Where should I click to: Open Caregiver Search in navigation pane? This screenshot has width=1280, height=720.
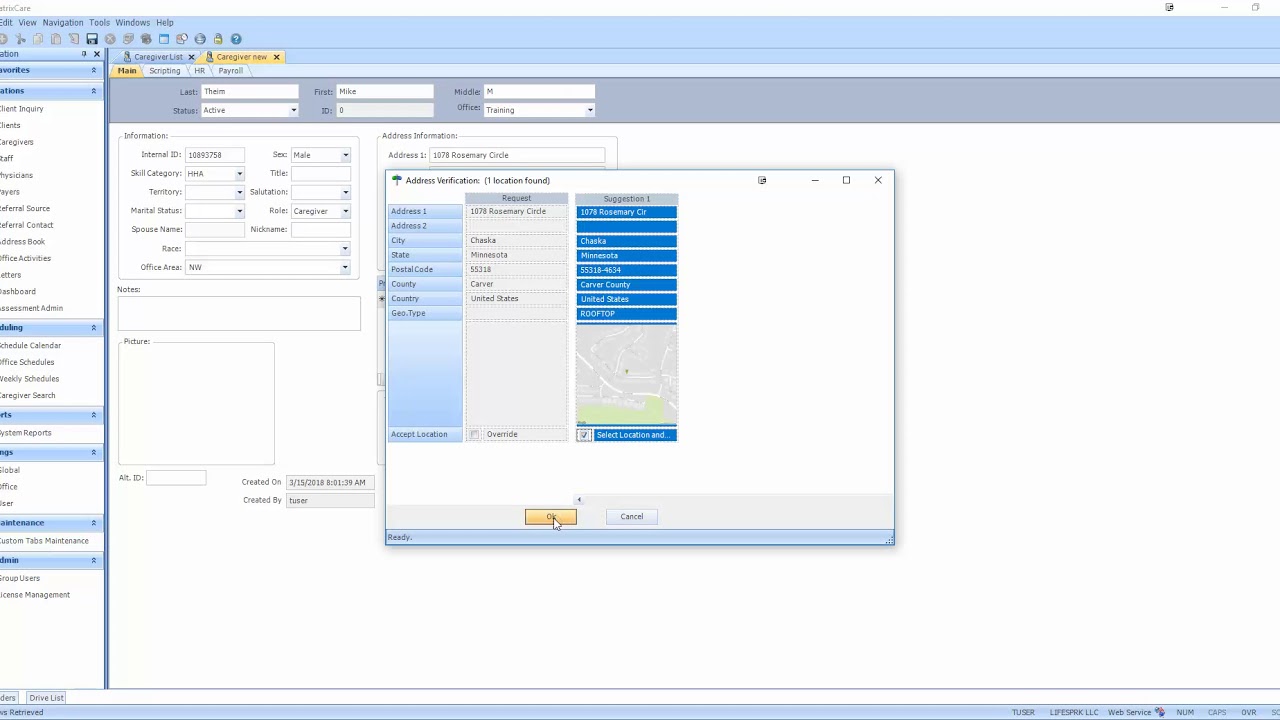tap(27, 396)
